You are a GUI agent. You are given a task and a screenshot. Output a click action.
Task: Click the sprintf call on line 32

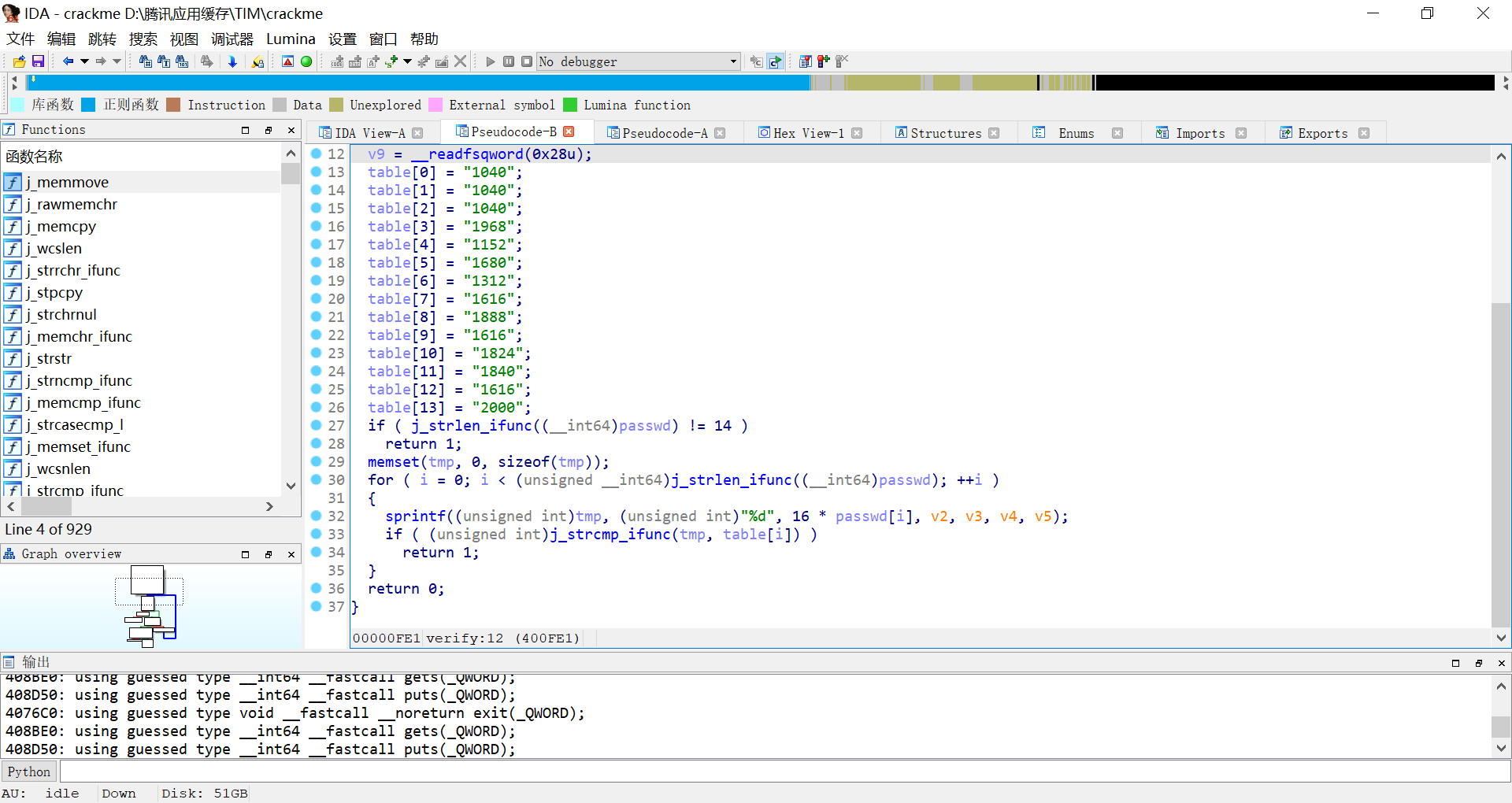point(416,516)
